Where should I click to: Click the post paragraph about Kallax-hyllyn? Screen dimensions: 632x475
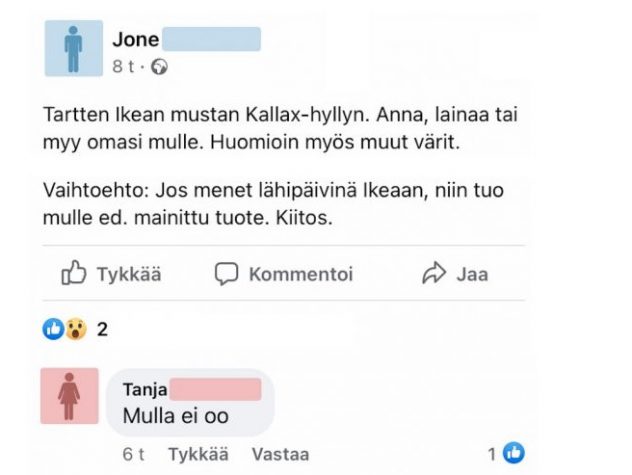pyautogui.click(x=282, y=130)
